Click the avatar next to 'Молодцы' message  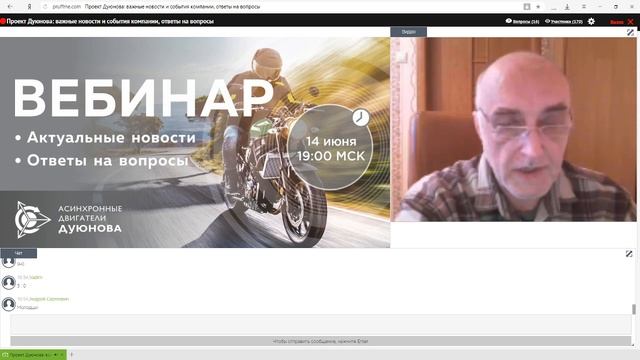pos(9,304)
